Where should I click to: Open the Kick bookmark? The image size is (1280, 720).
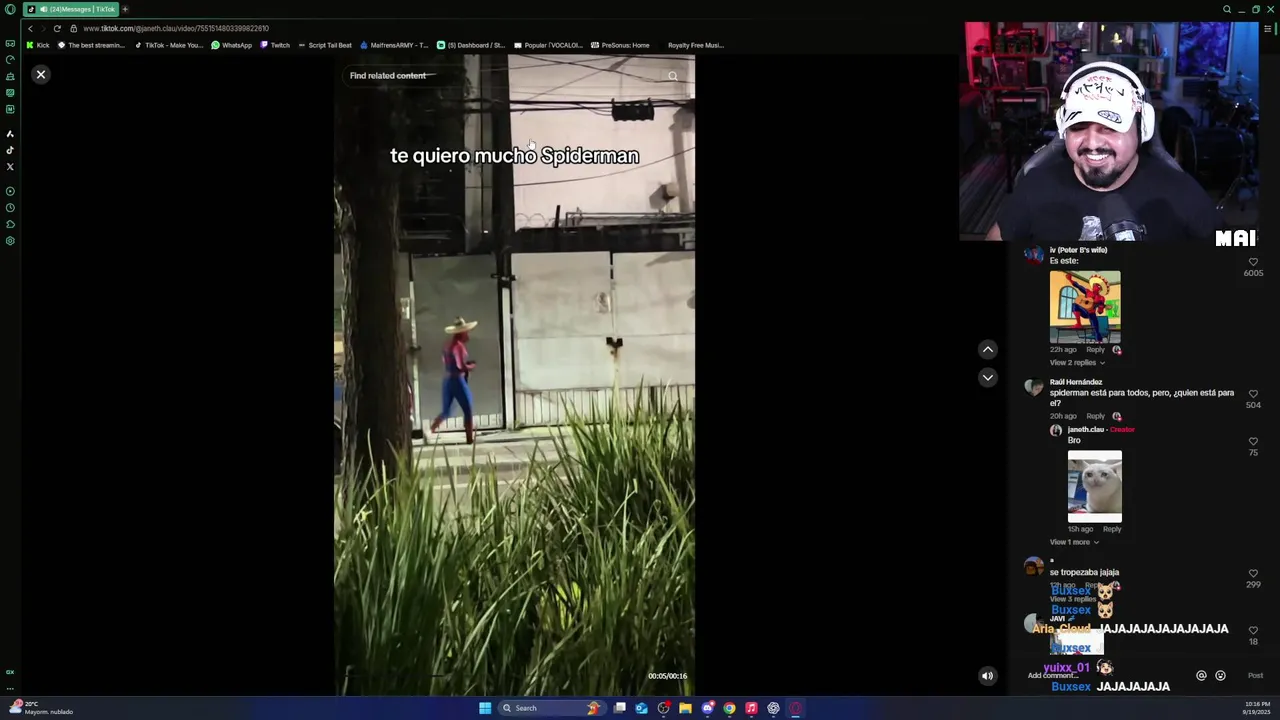[38, 45]
